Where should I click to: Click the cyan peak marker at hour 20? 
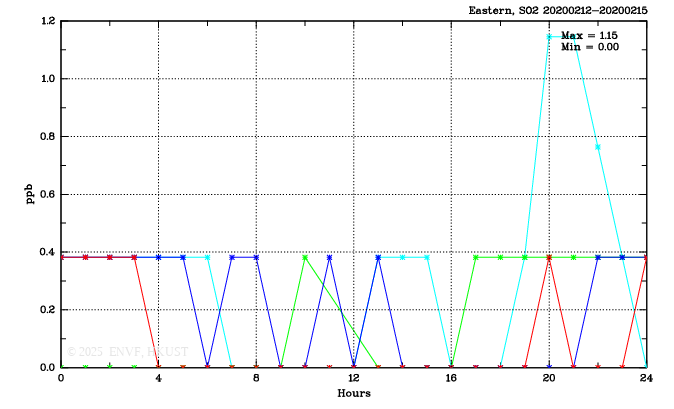549,37
